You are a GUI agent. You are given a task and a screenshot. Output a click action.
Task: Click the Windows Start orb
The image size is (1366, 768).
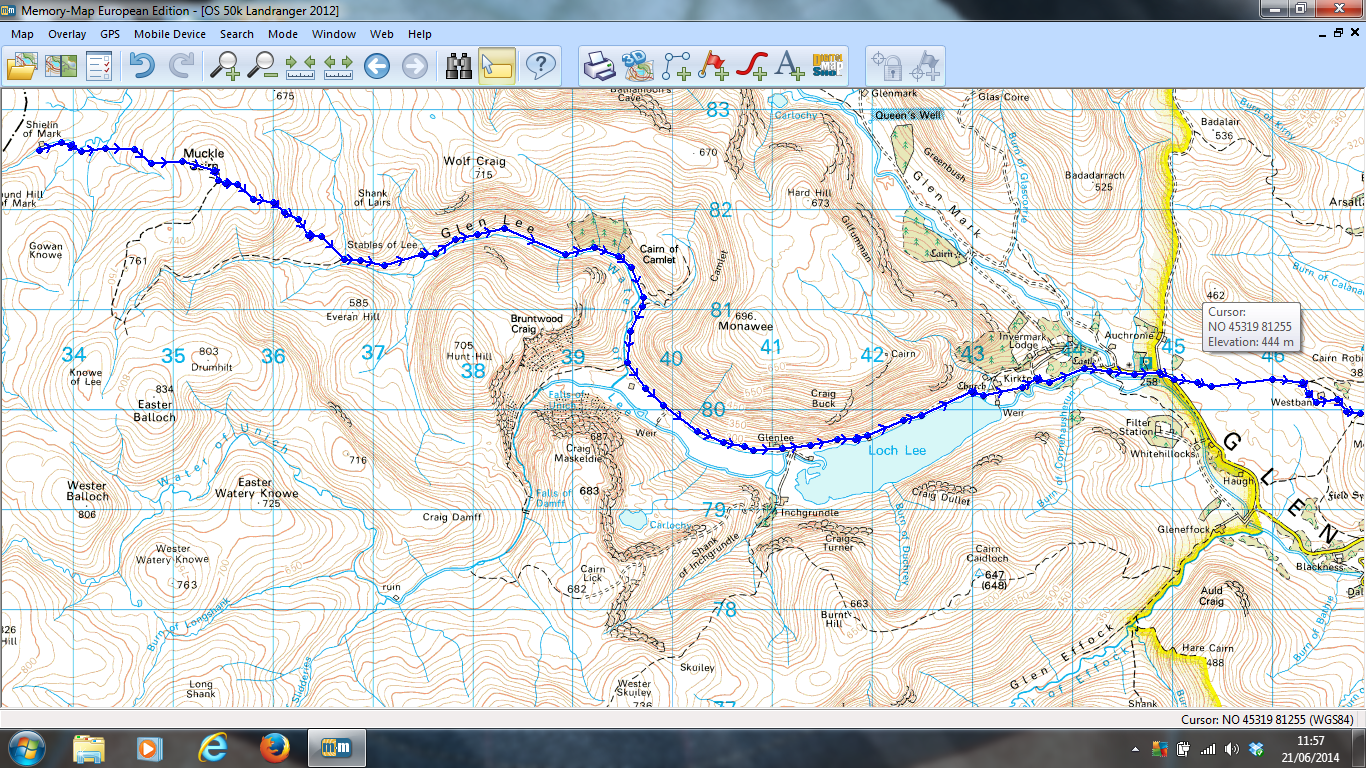(26, 748)
